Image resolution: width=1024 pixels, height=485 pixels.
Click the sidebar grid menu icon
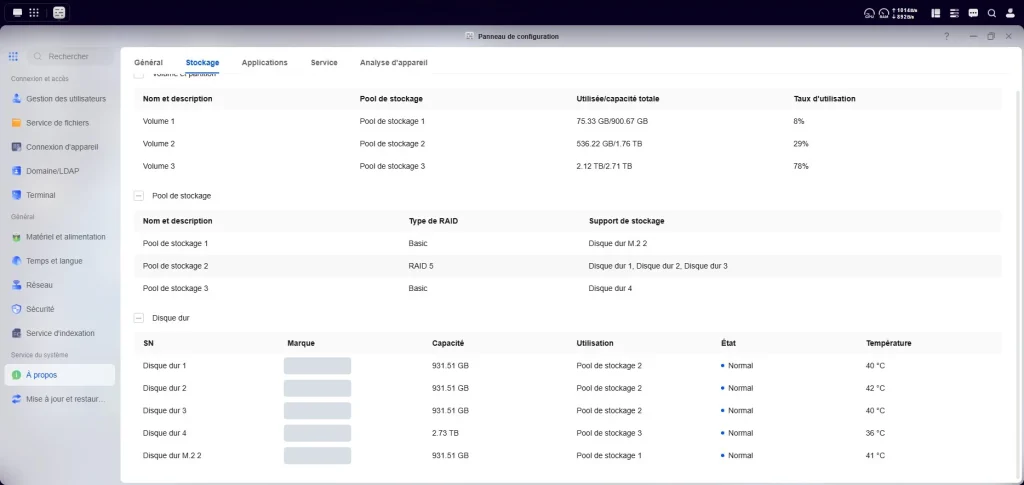(13, 57)
